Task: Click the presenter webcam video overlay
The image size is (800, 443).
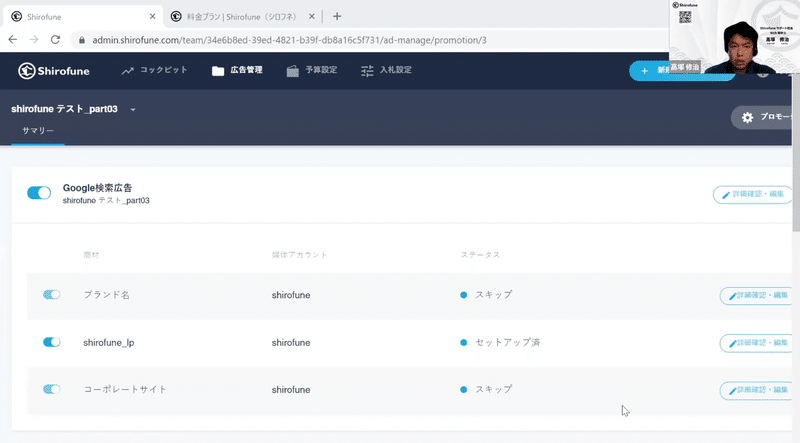Action: pos(735,37)
